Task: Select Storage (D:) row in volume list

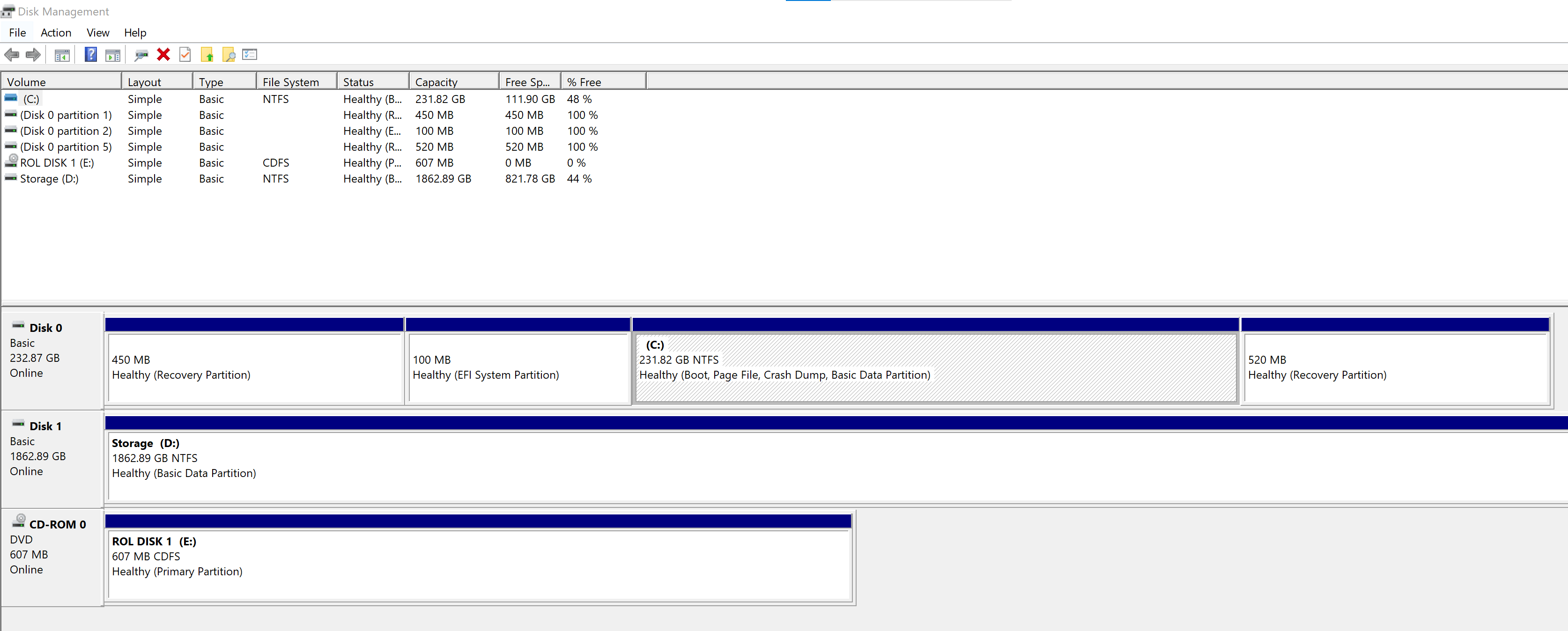Action: point(49,179)
